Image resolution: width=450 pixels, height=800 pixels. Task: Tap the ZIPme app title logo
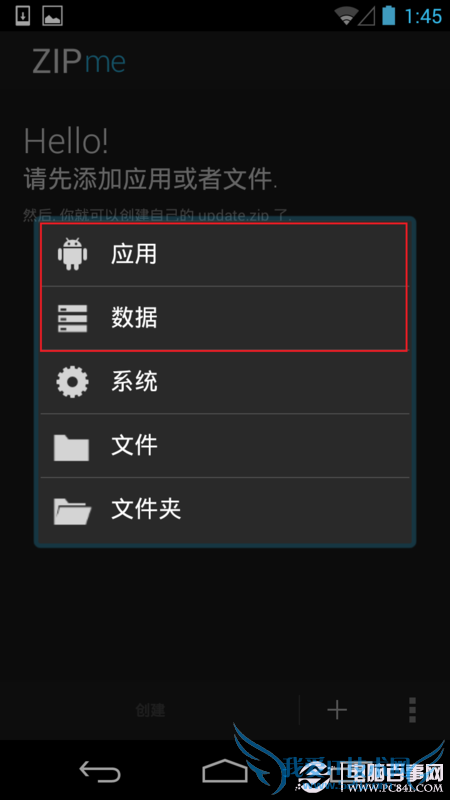pyautogui.click(x=79, y=62)
